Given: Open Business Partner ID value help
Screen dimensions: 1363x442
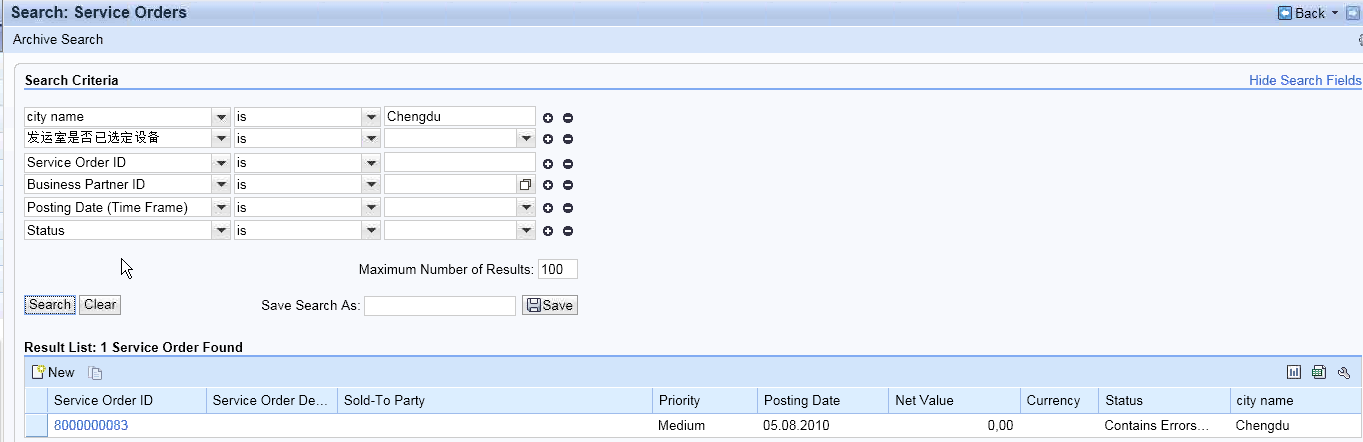Looking at the screenshot, I should click(526, 185).
